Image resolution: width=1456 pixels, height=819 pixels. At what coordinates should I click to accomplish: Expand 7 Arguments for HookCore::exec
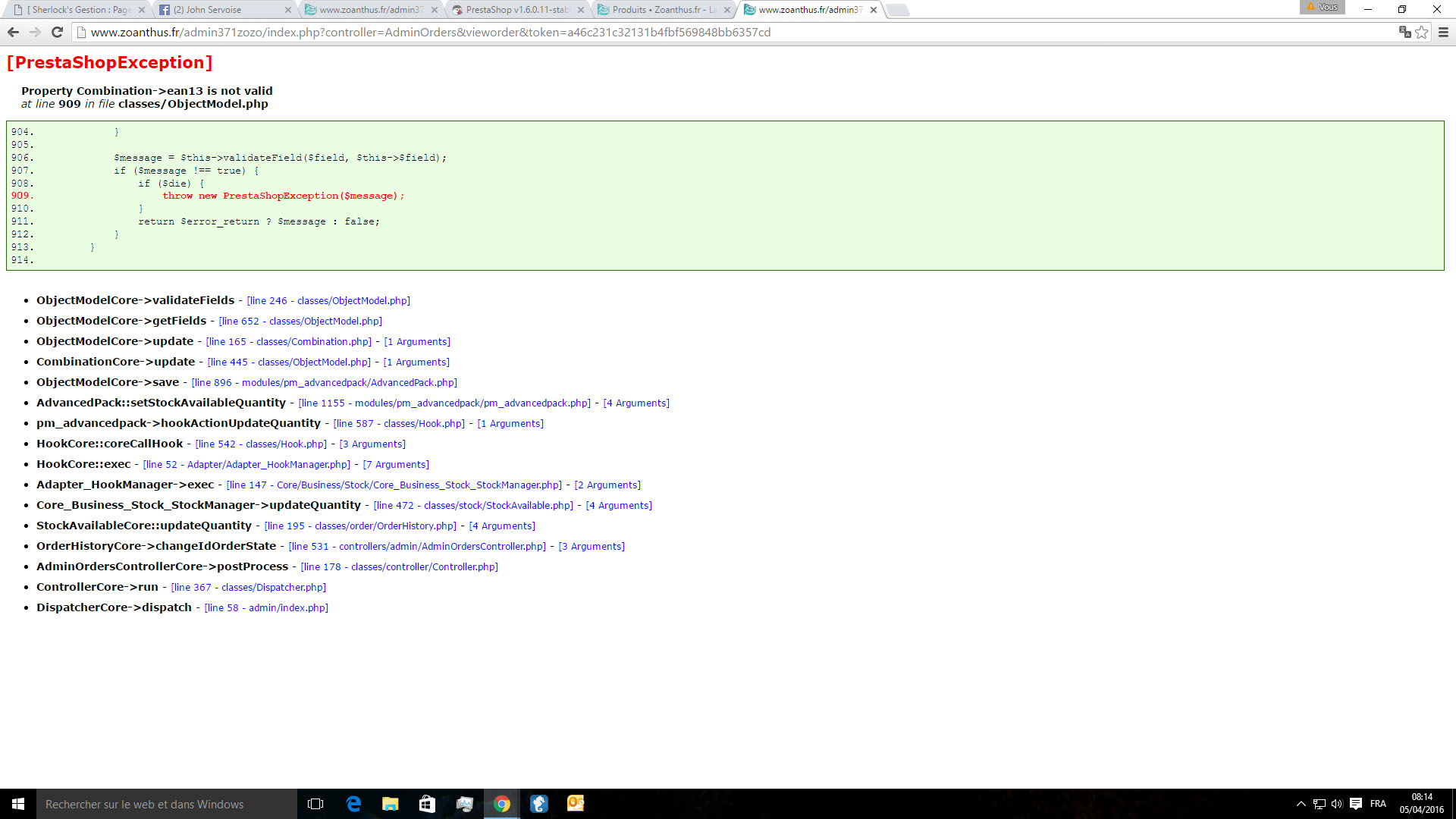[x=396, y=465]
